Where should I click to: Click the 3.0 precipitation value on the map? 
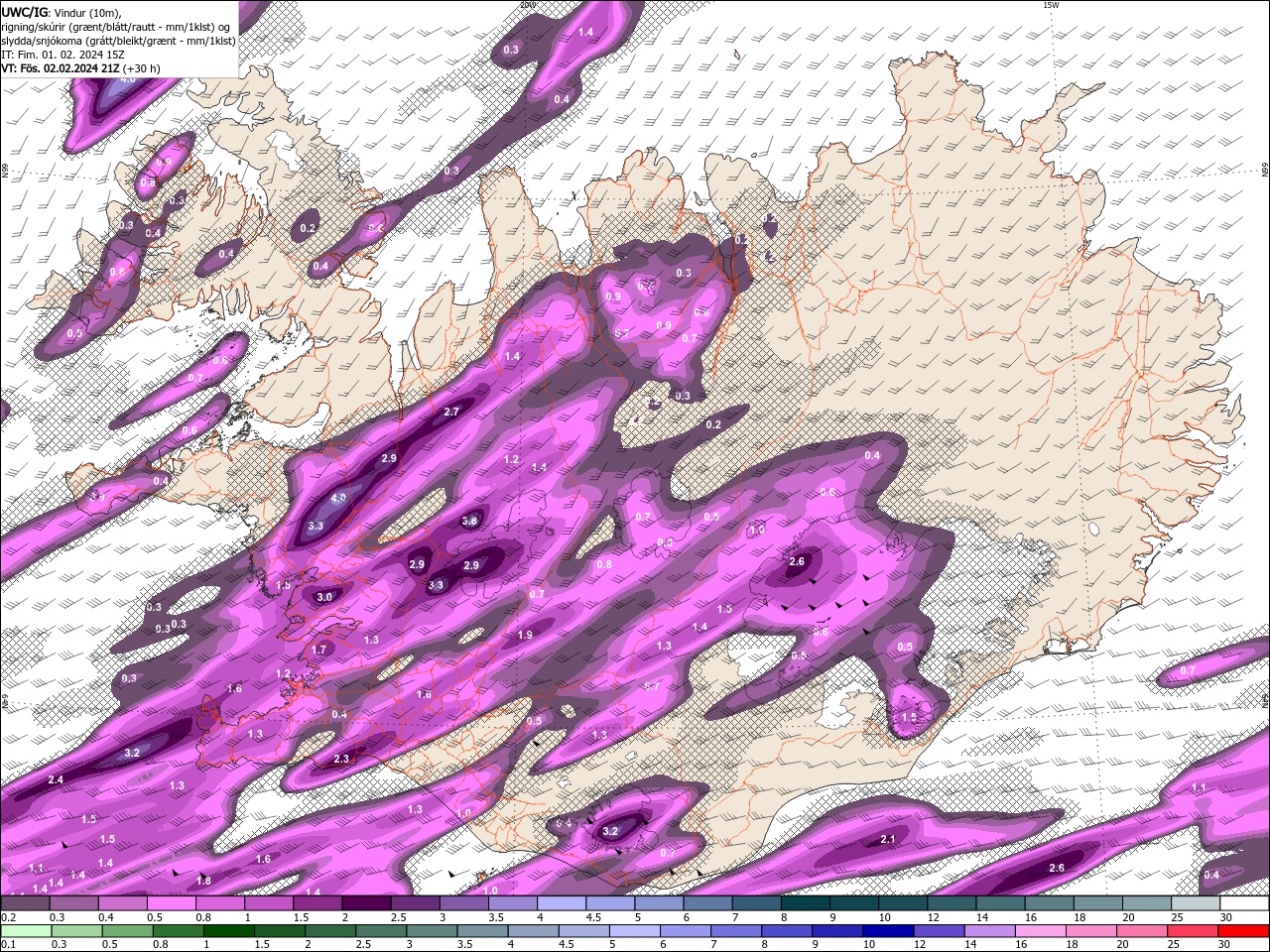coord(324,597)
